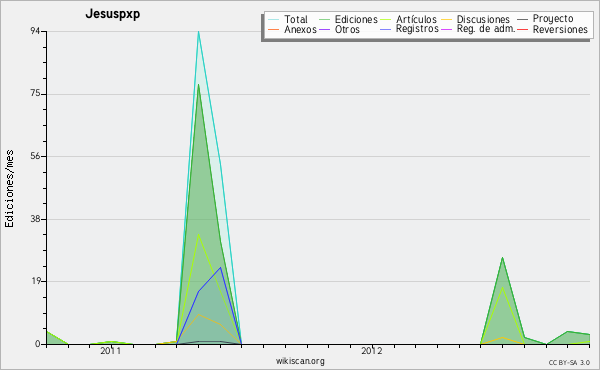Image resolution: width=600 pixels, height=370 pixels.
Task: Click the 19 y-axis value
Action: point(36,281)
